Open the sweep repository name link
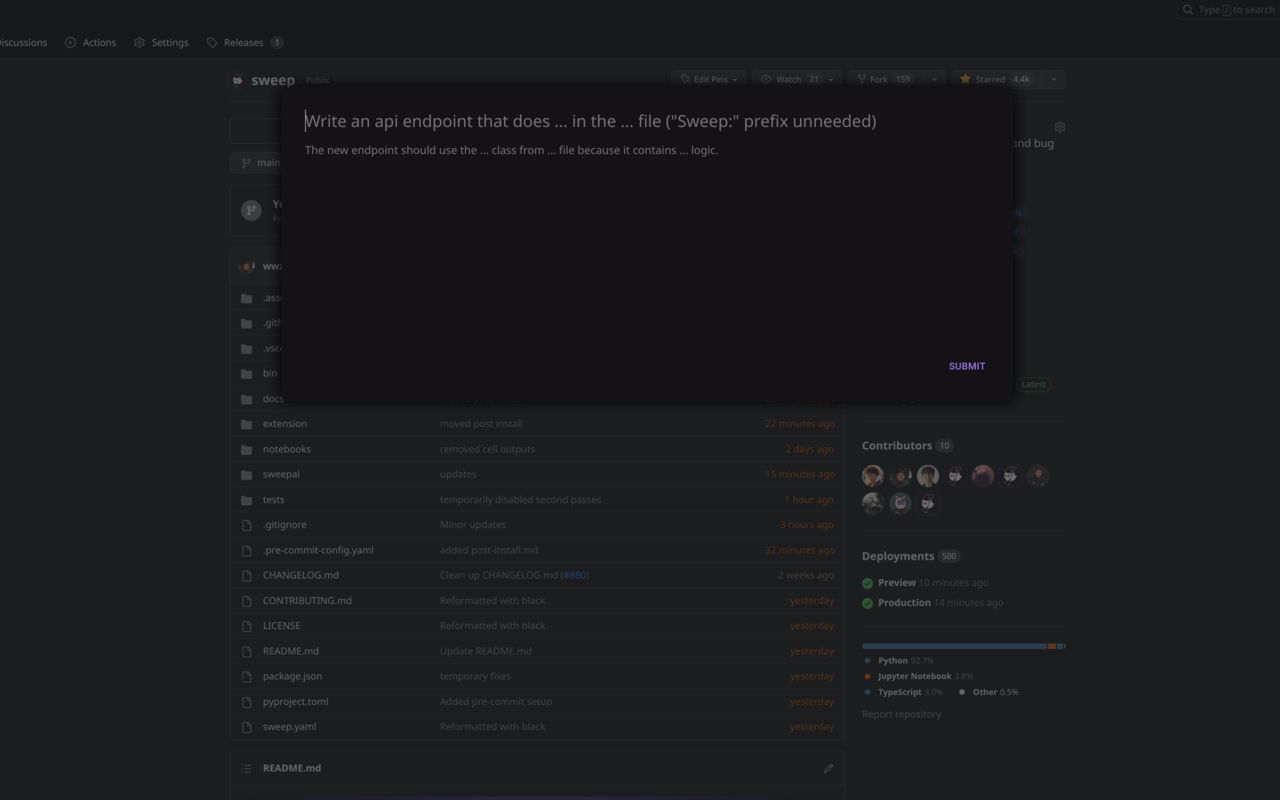This screenshot has height=800, width=1280. (273, 80)
